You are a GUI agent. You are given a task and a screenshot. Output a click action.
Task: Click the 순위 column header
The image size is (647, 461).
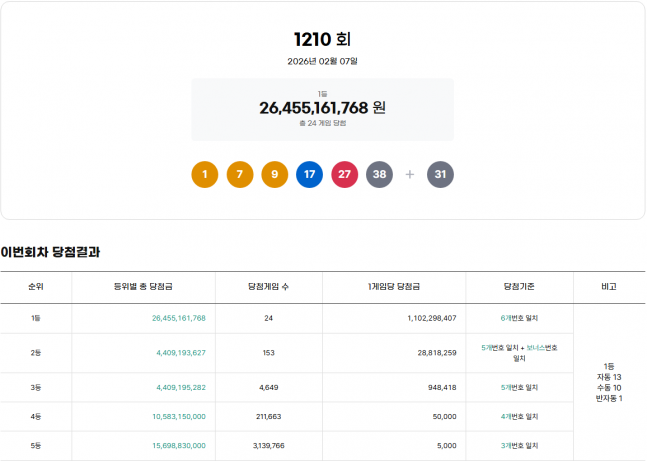36,286
